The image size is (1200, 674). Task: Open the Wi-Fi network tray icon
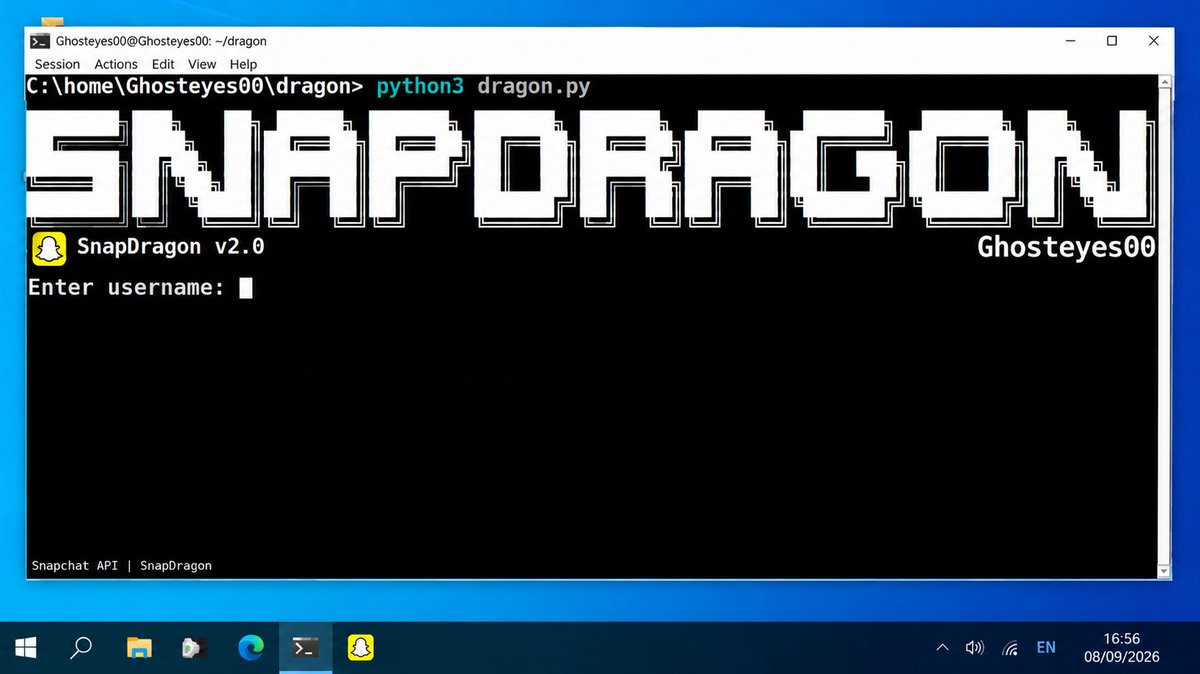(x=1010, y=648)
